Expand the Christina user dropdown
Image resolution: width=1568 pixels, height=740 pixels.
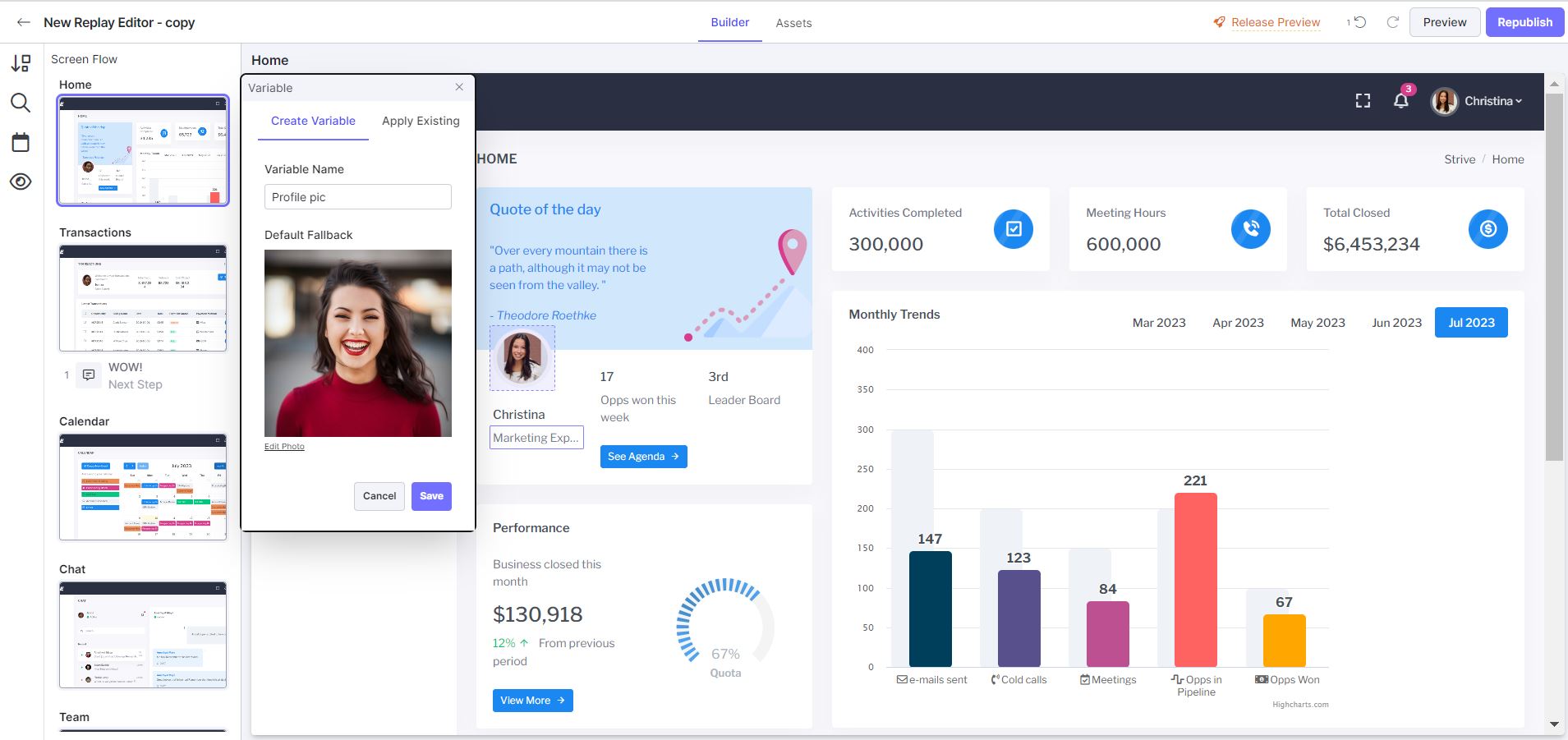coord(1493,101)
